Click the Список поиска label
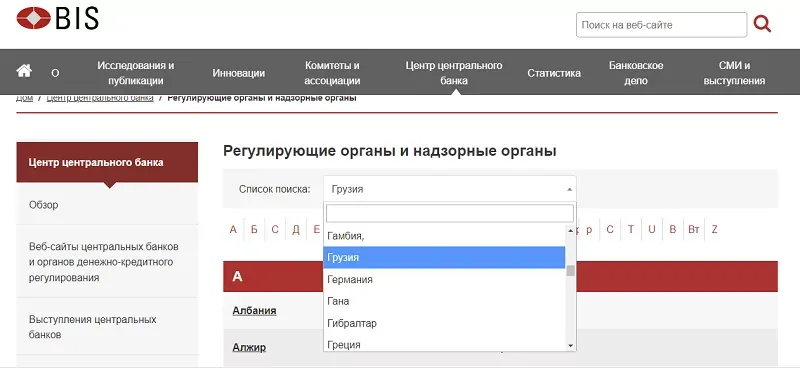 click(x=274, y=189)
